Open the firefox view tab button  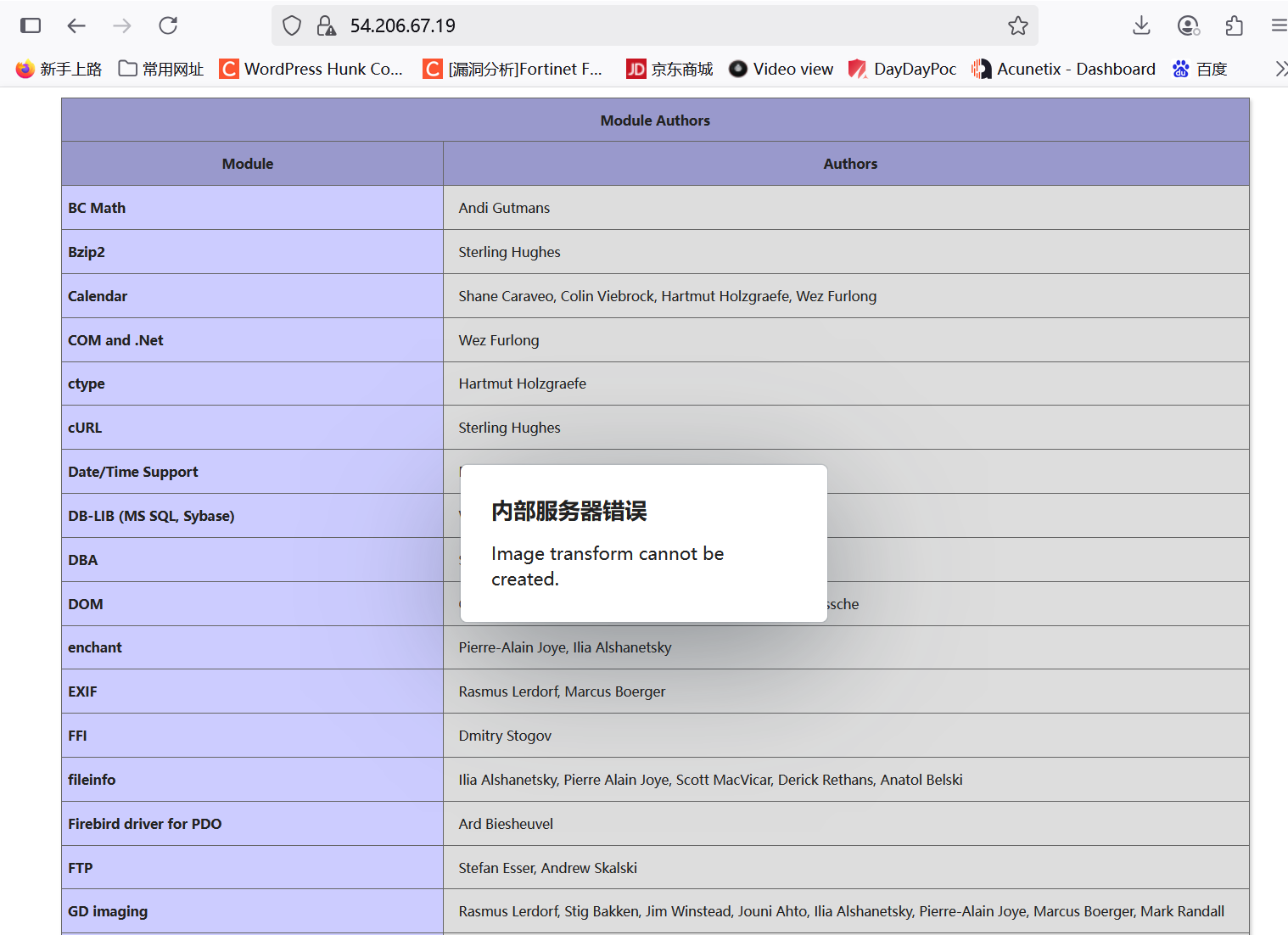31,25
